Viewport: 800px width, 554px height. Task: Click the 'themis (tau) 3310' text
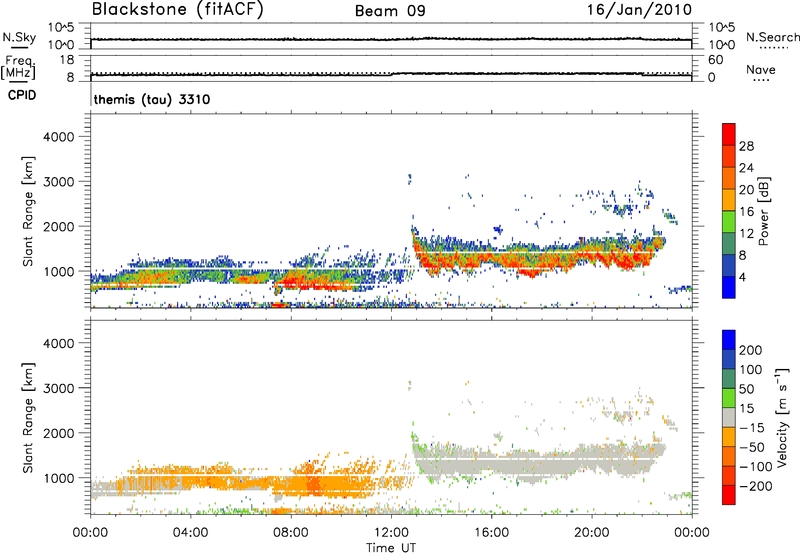152,99
